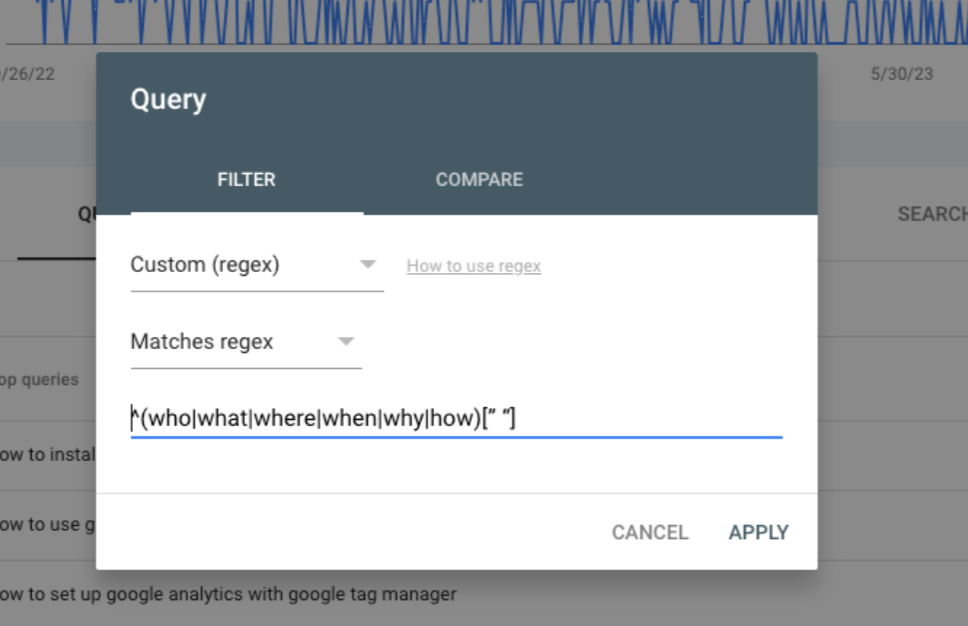Apply the query filter

758,532
